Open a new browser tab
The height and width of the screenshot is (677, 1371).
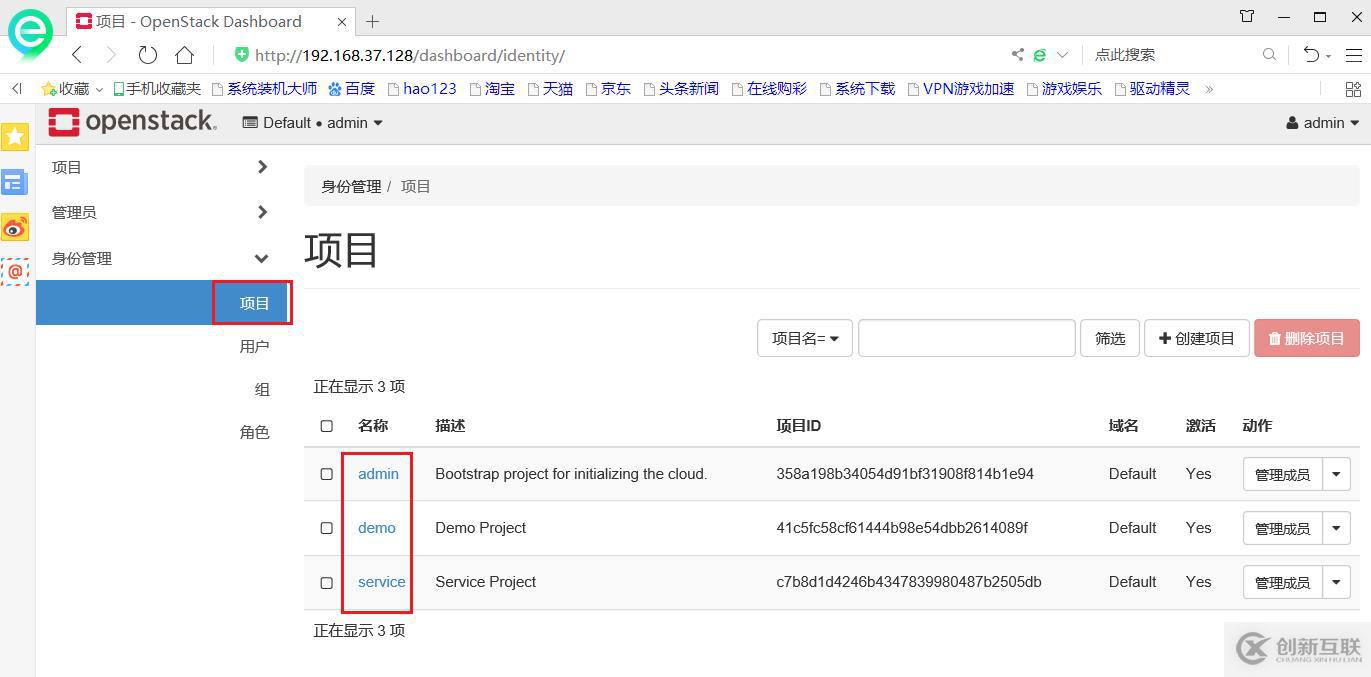(x=373, y=21)
